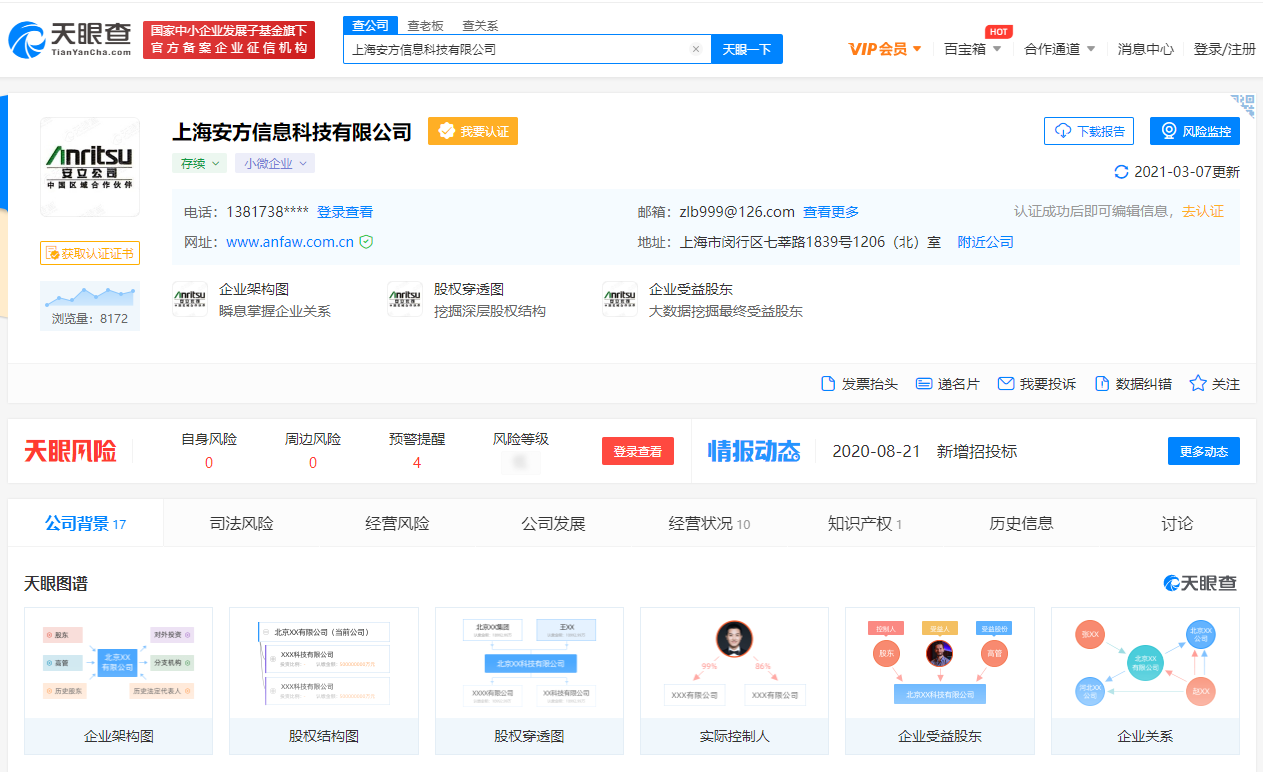Open the VIP会员 dropdown
This screenshot has height=772, width=1263.
pos(885,49)
